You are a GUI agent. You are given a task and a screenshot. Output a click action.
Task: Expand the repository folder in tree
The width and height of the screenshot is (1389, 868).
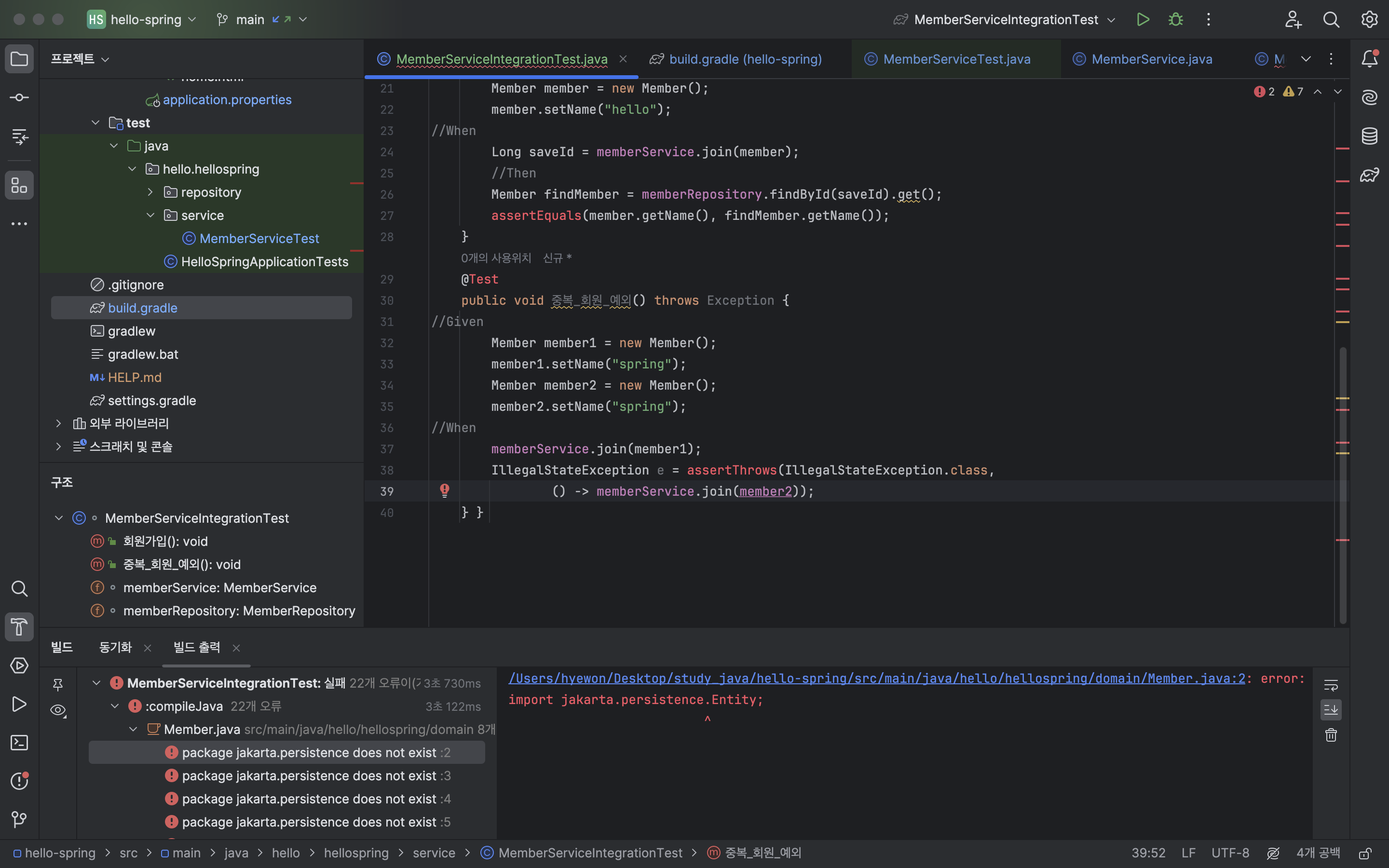[150, 192]
